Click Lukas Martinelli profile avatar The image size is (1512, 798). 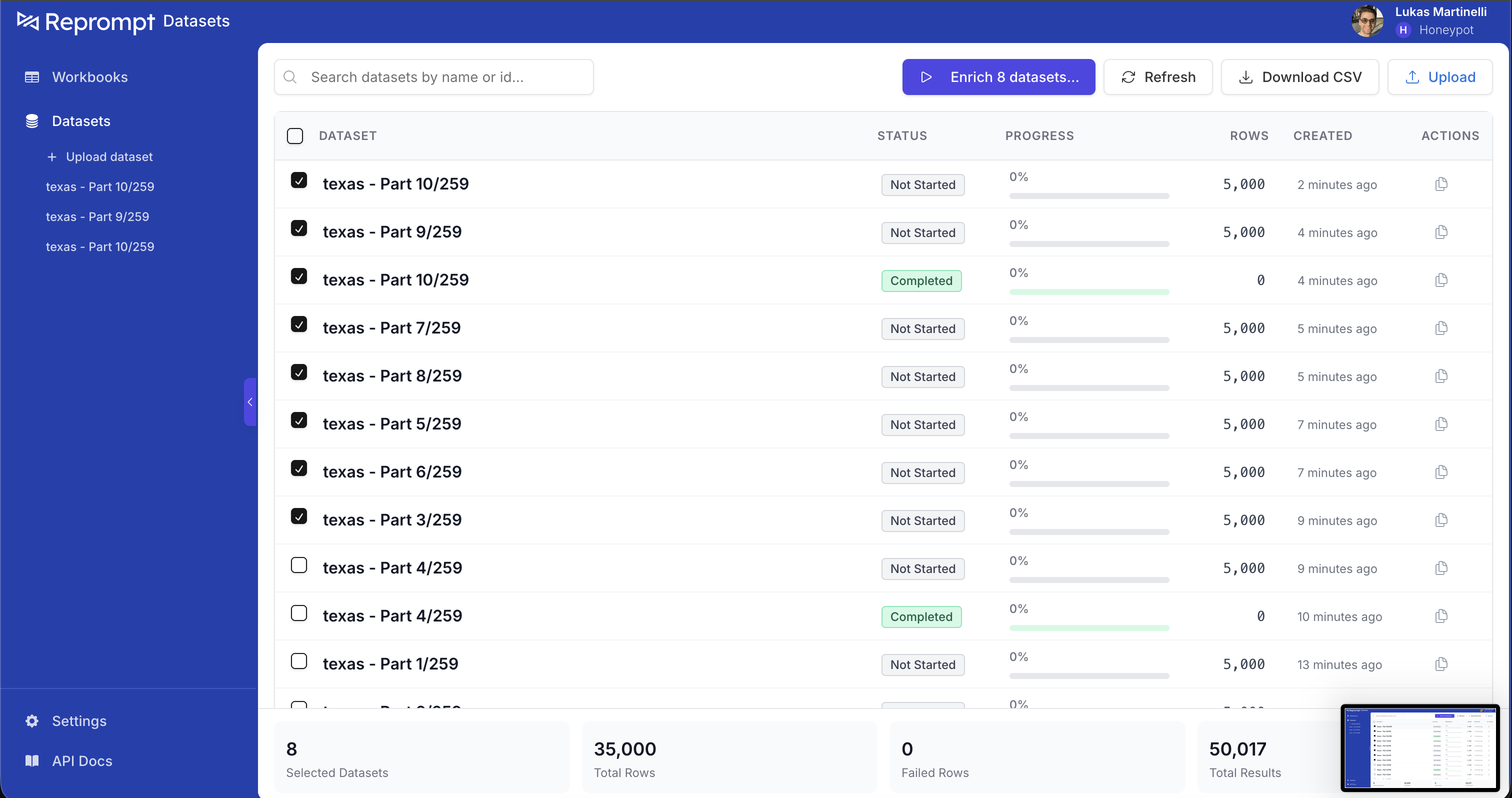(1367, 21)
